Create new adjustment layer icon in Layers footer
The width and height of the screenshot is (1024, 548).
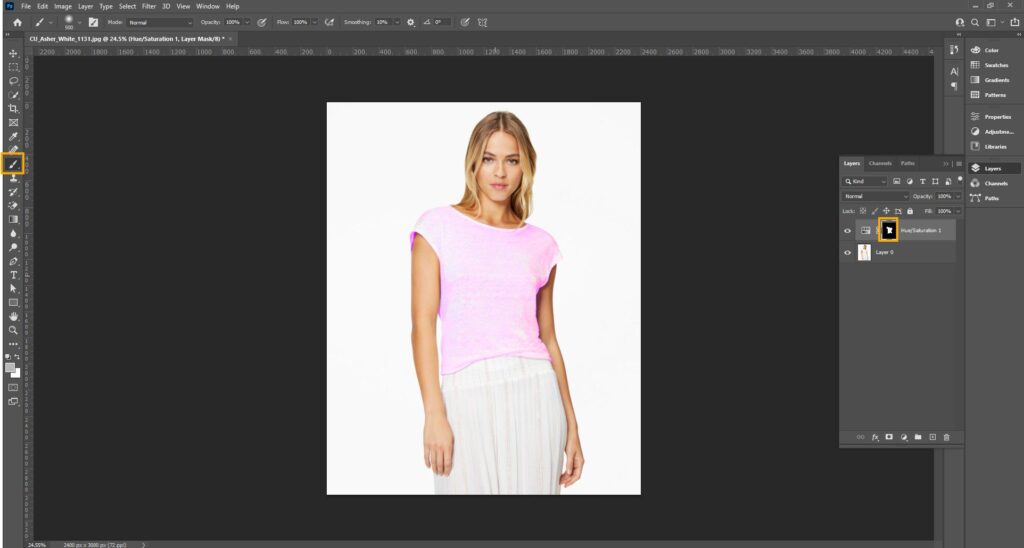coord(904,437)
